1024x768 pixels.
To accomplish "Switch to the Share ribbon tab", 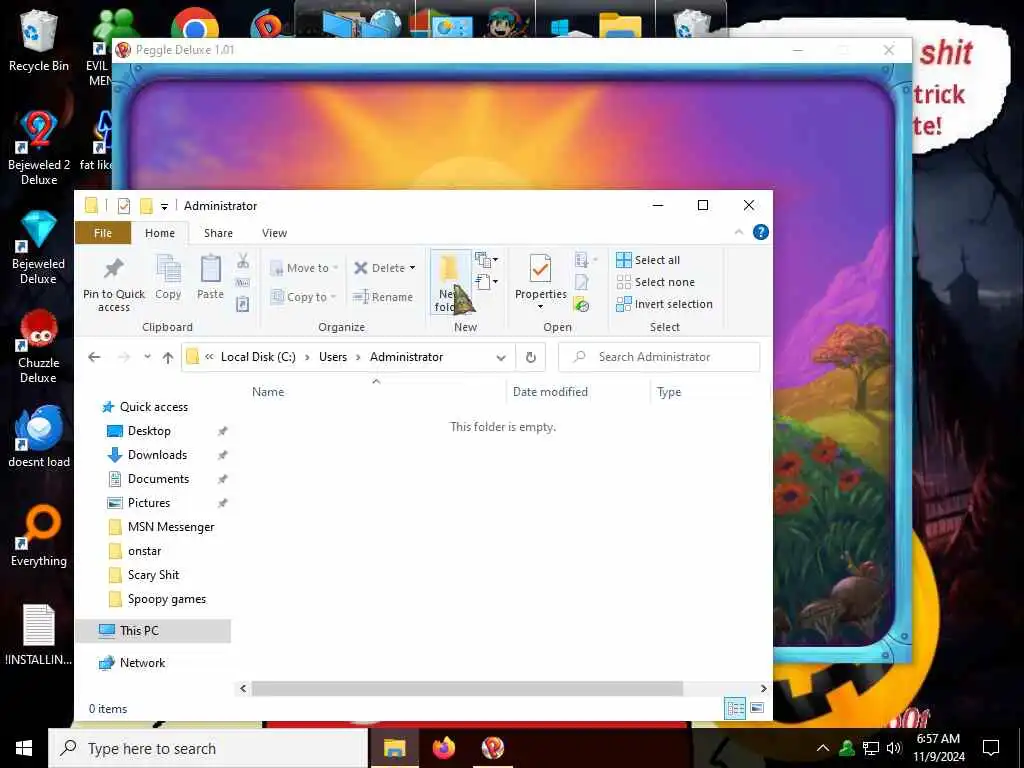I will tap(218, 233).
